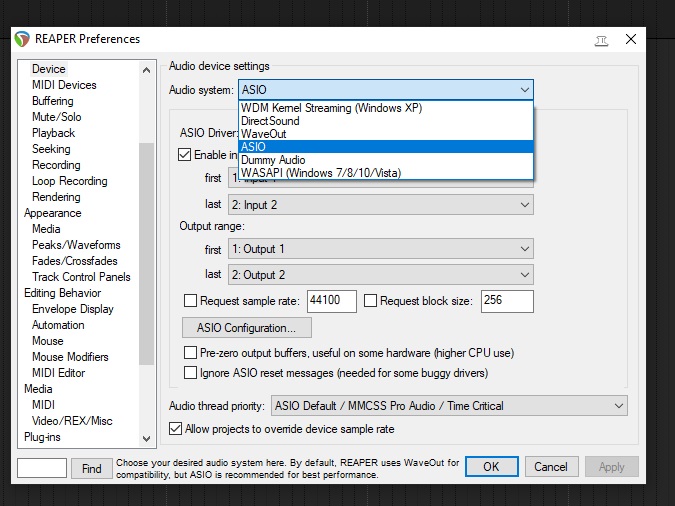Enable the Request block size checkbox
Viewport: 675px width, 506px height.
click(x=371, y=300)
